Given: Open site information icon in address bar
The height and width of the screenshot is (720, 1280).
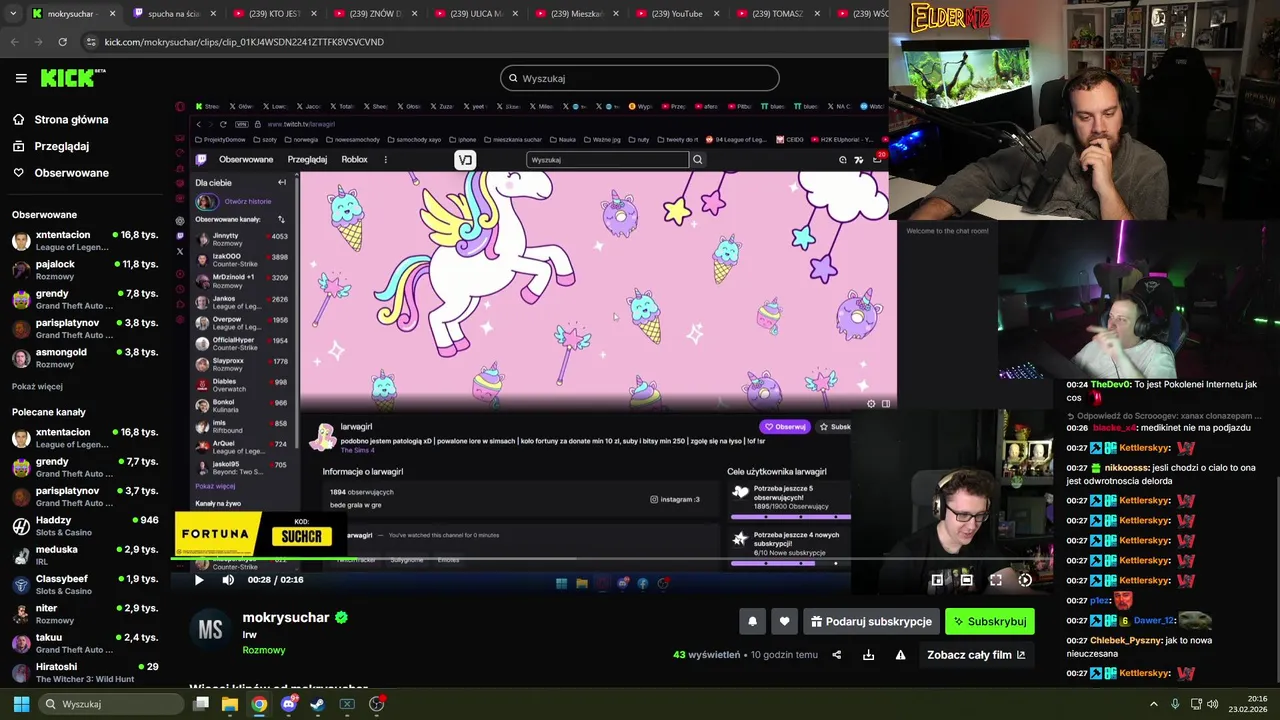Looking at the screenshot, I should (92, 42).
